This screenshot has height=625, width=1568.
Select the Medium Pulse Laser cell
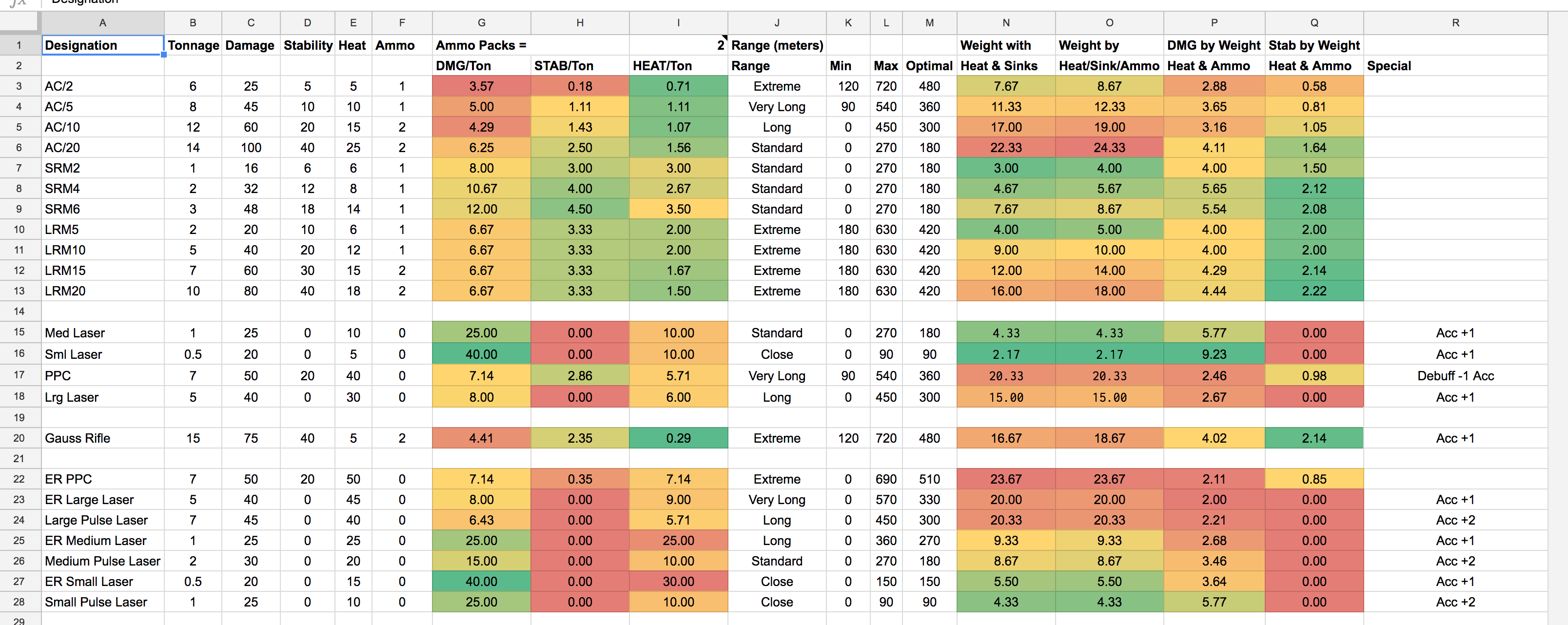coord(102,561)
